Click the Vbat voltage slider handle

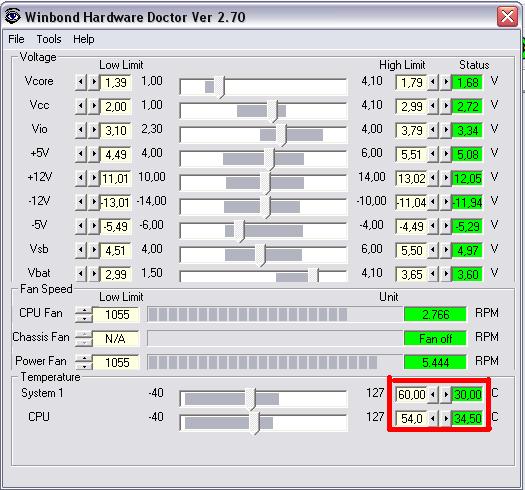click(313, 275)
